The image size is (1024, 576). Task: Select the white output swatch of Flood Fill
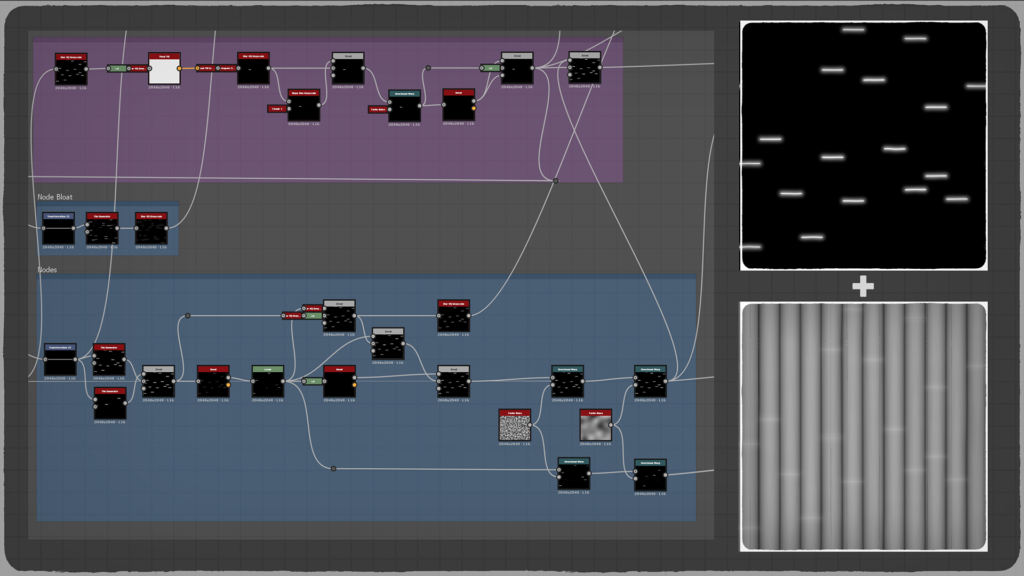(180, 69)
